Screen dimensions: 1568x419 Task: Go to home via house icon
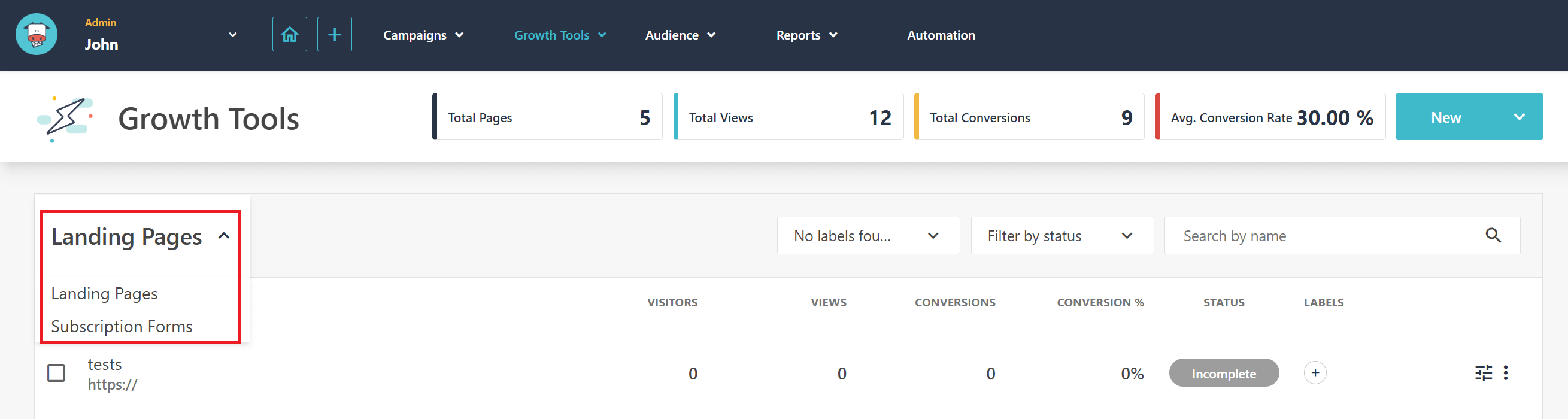pos(290,35)
